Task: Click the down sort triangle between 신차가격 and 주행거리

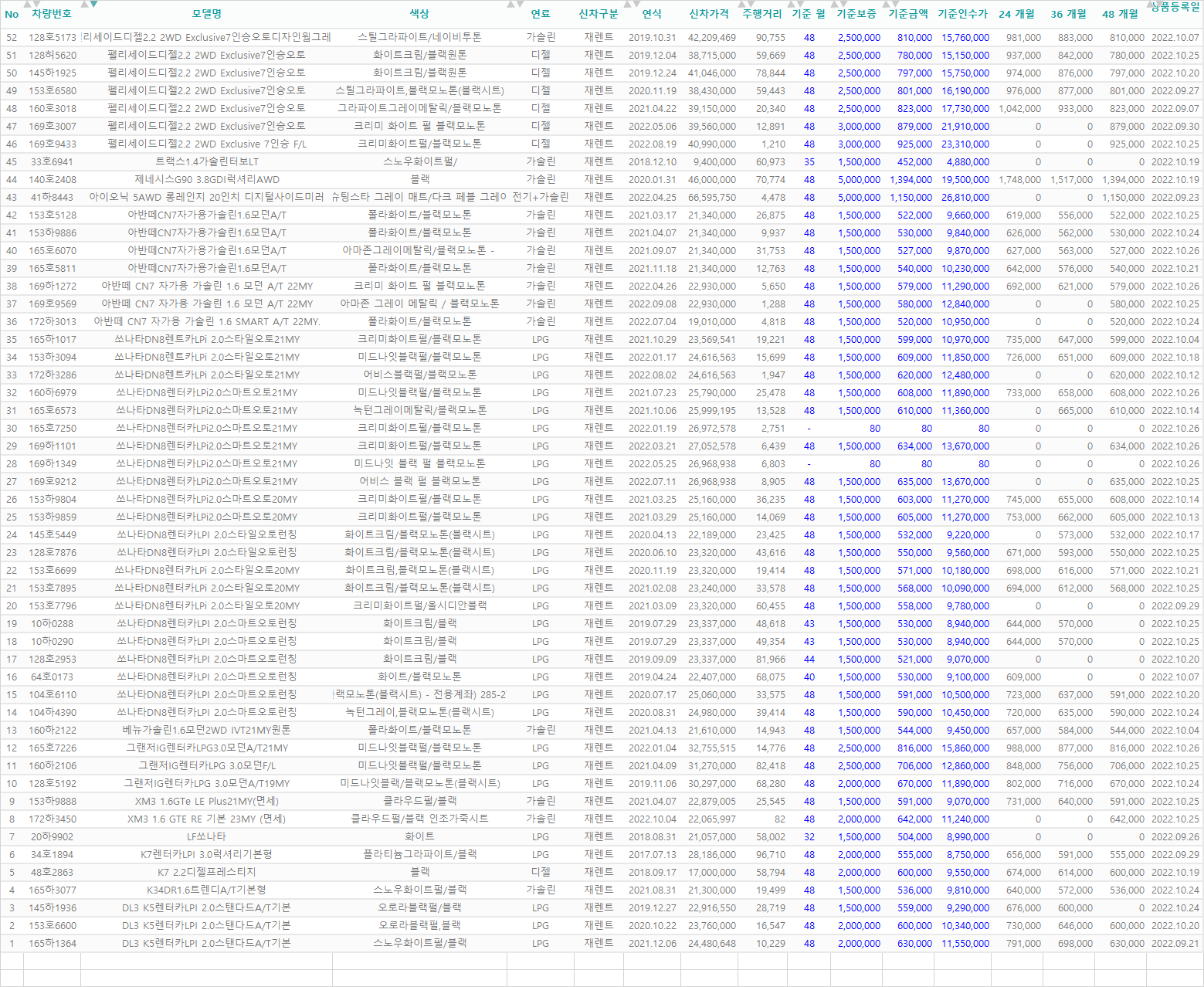Action: 751,4
